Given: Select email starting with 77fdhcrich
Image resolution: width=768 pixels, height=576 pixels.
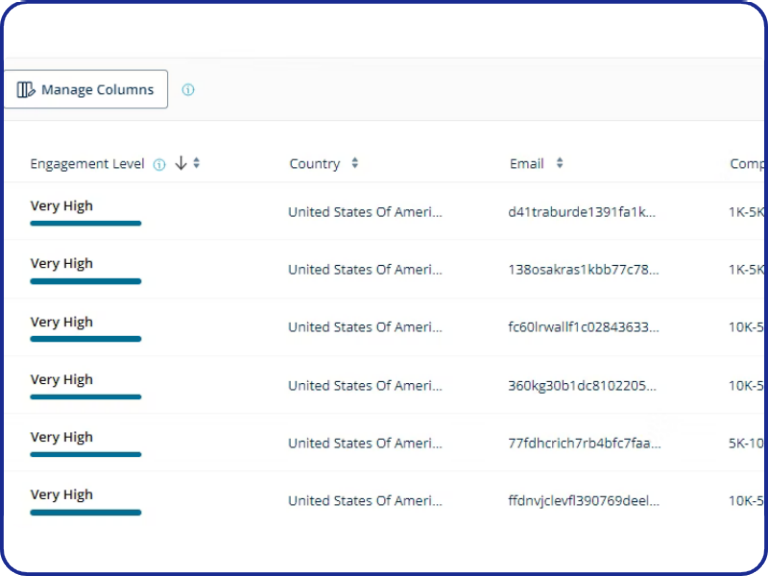Looking at the screenshot, I should (584, 443).
